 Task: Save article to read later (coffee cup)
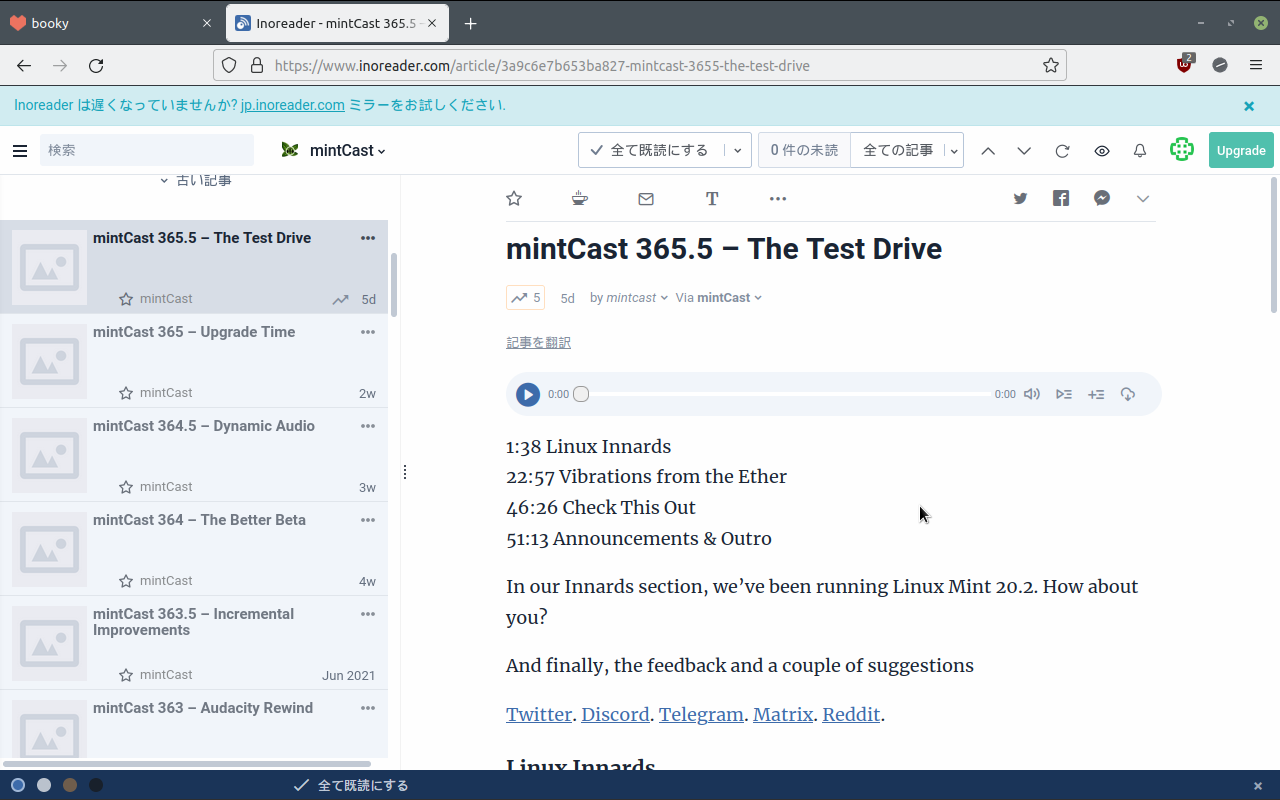(580, 198)
